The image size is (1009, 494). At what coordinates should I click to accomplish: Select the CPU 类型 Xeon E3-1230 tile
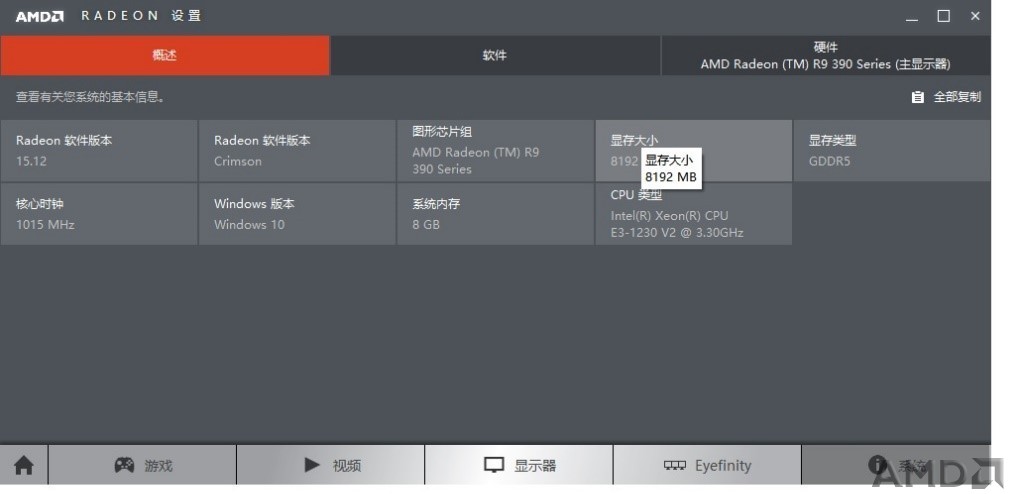[x=694, y=214]
